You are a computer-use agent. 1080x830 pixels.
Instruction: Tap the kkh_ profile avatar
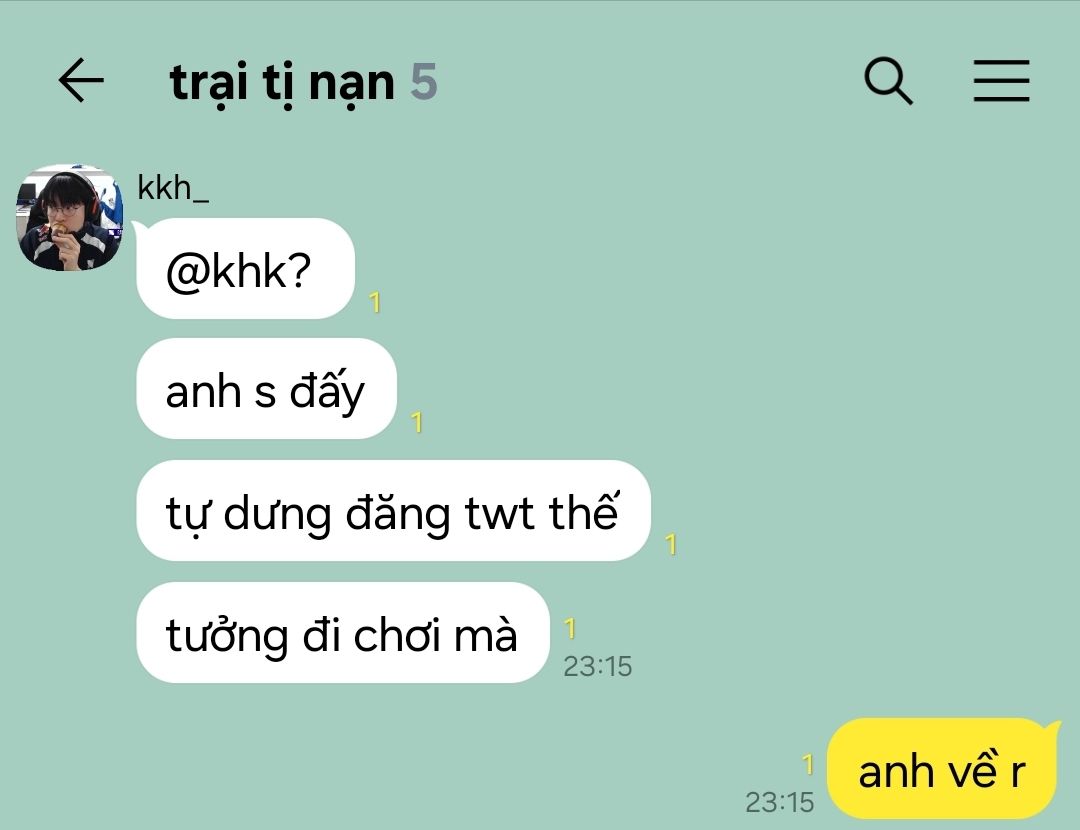pos(69,217)
